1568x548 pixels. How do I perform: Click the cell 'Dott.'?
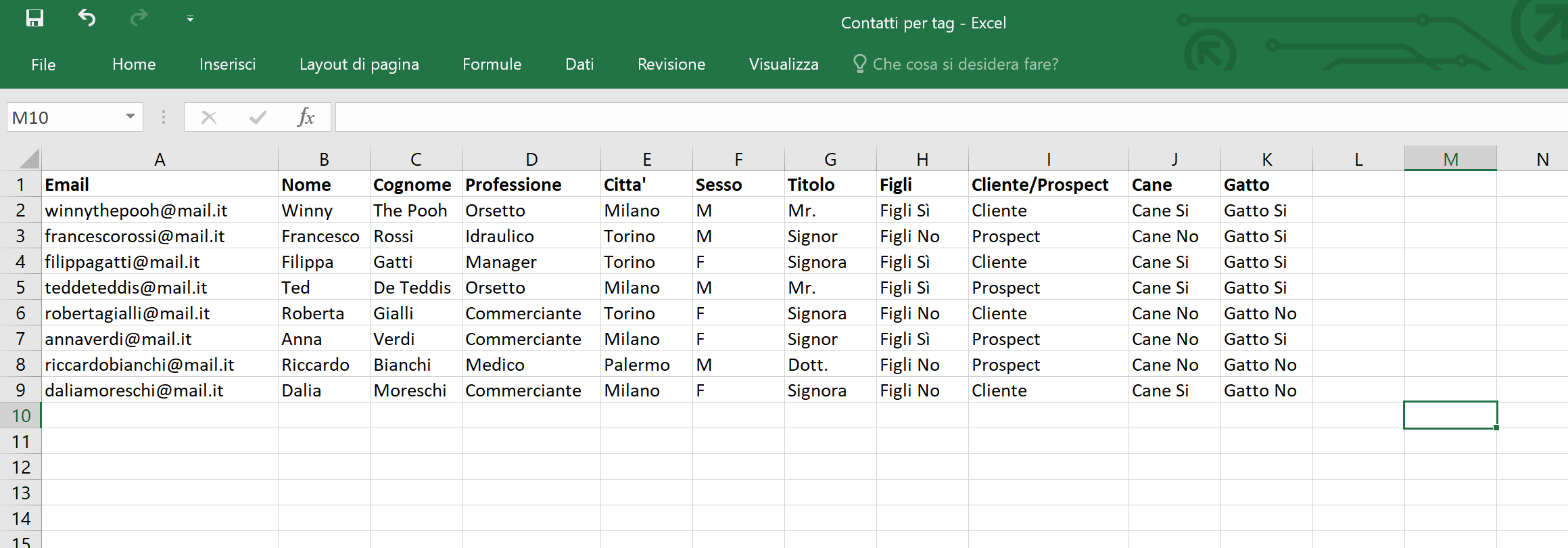(x=830, y=365)
